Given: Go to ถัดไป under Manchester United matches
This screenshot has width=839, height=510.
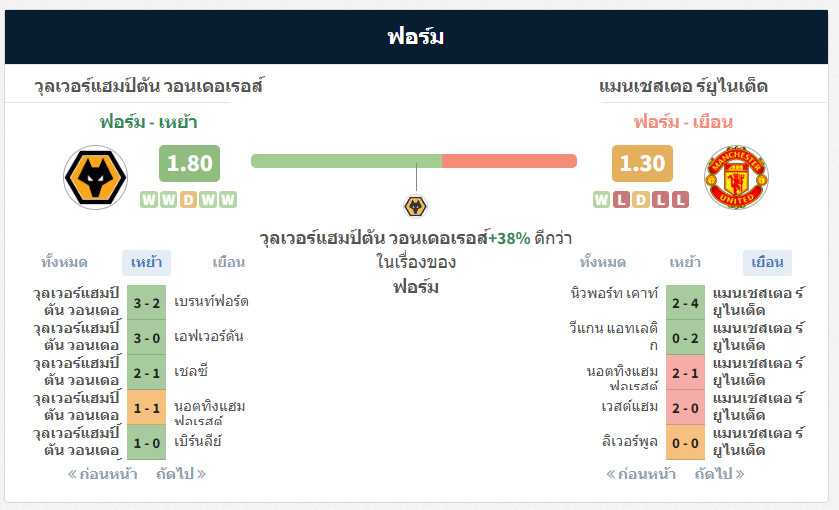Looking at the screenshot, I should click(x=719, y=474).
